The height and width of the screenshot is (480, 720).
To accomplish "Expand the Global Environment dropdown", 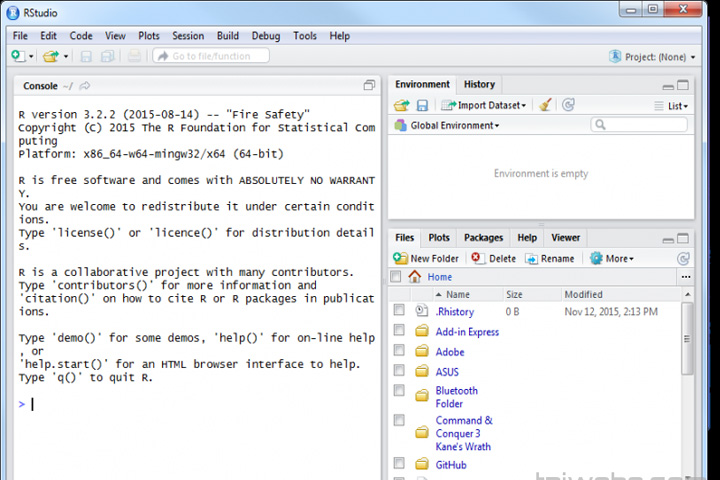I will coord(447,125).
